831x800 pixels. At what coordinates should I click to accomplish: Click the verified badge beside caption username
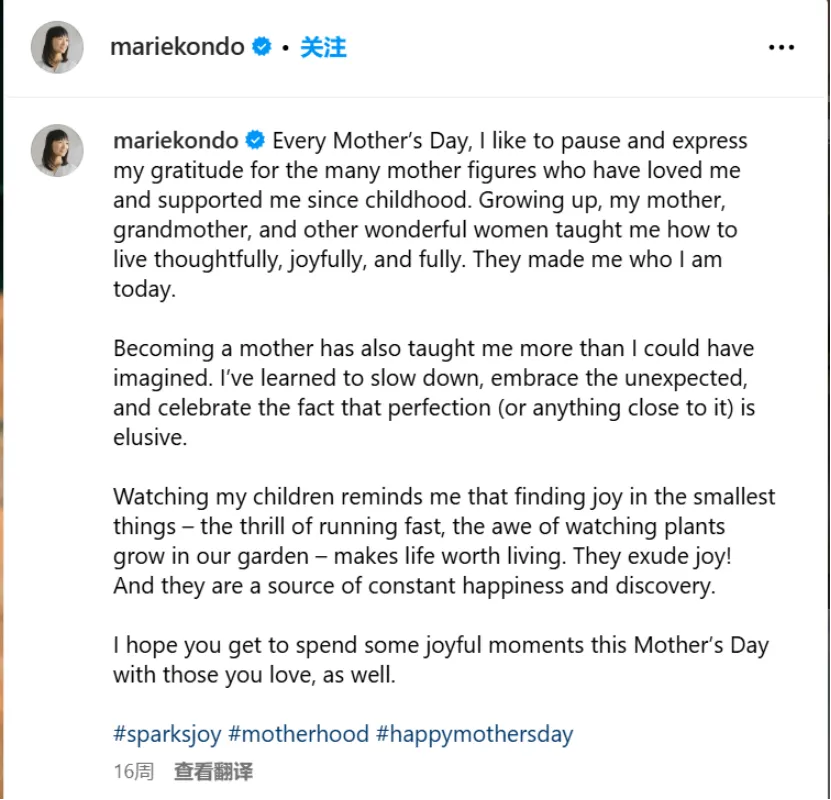[x=255, y=140]
